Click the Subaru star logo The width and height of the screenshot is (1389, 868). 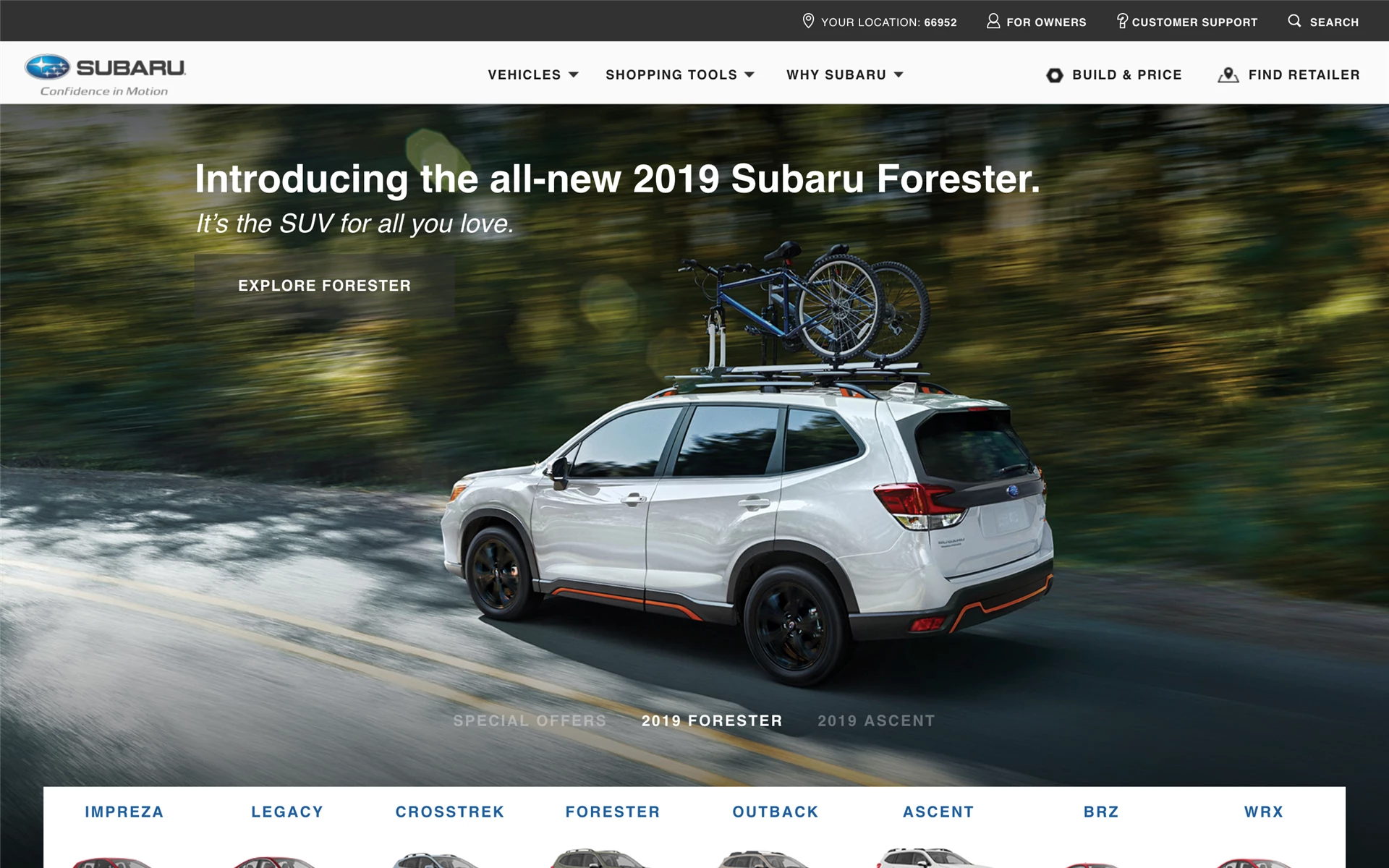tap(47, 67)
